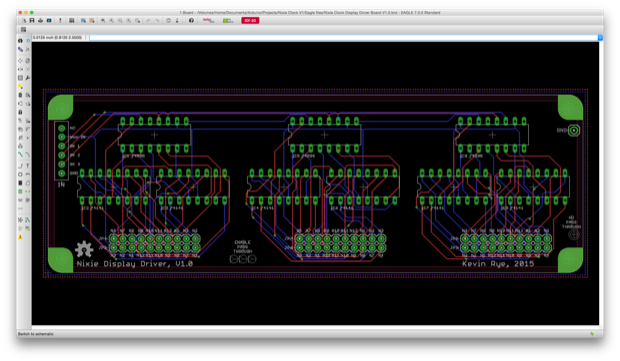Select the Wire draw tool
620x361 pixels.
tap(20, 166)
